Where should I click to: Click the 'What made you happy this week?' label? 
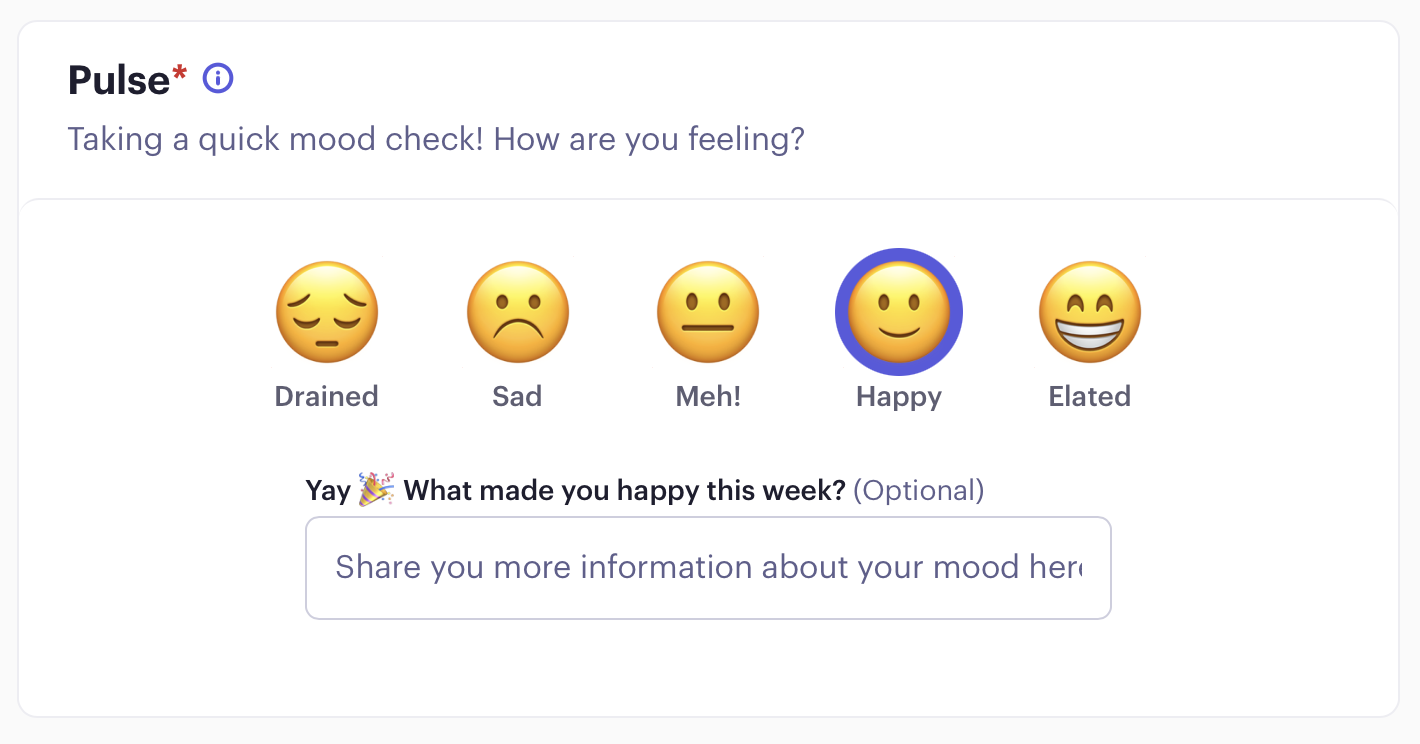[625, 491]
